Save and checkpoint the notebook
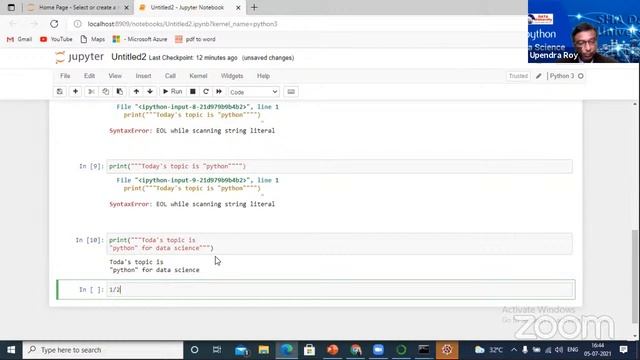Viewport: 640px width, 360px height. click(60, 91)
